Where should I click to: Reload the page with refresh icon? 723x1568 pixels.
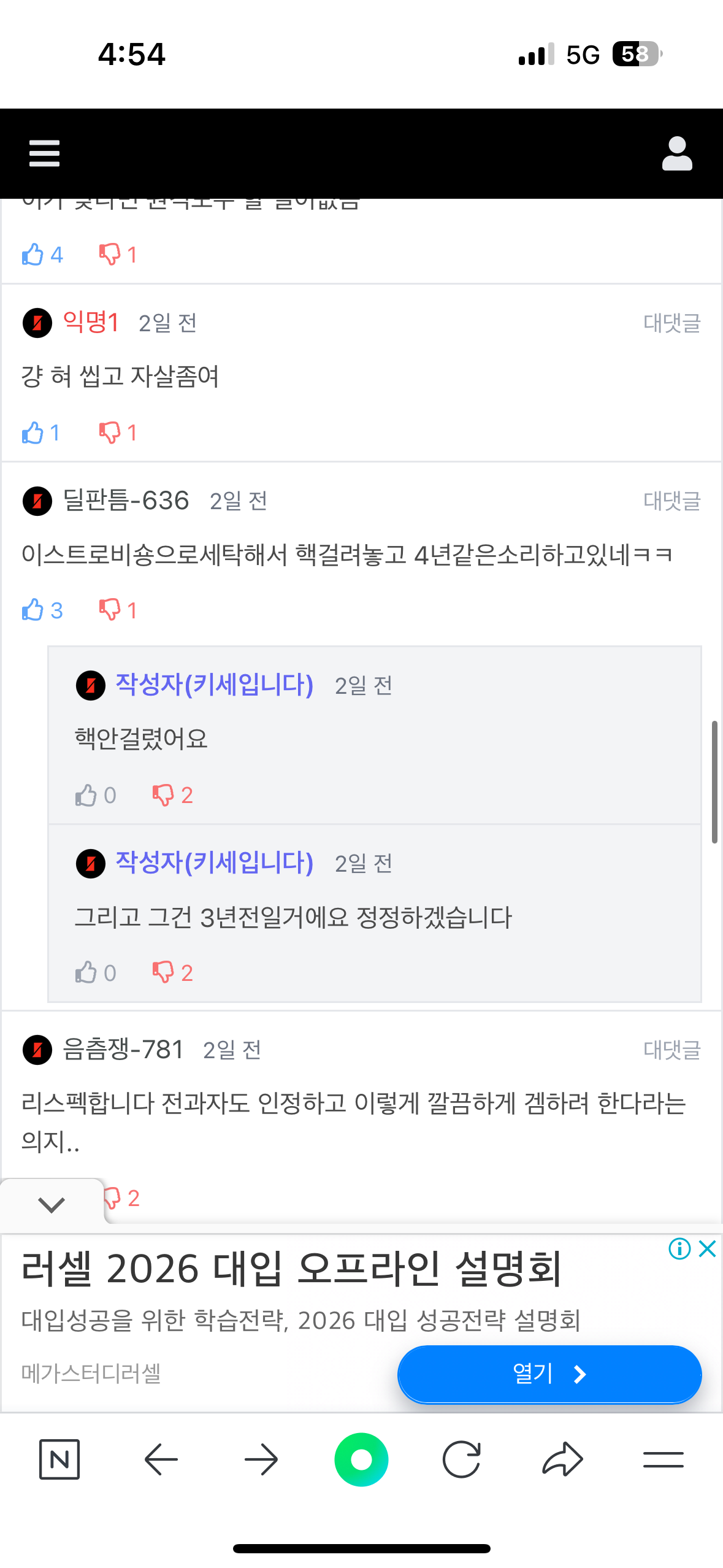461,1459
